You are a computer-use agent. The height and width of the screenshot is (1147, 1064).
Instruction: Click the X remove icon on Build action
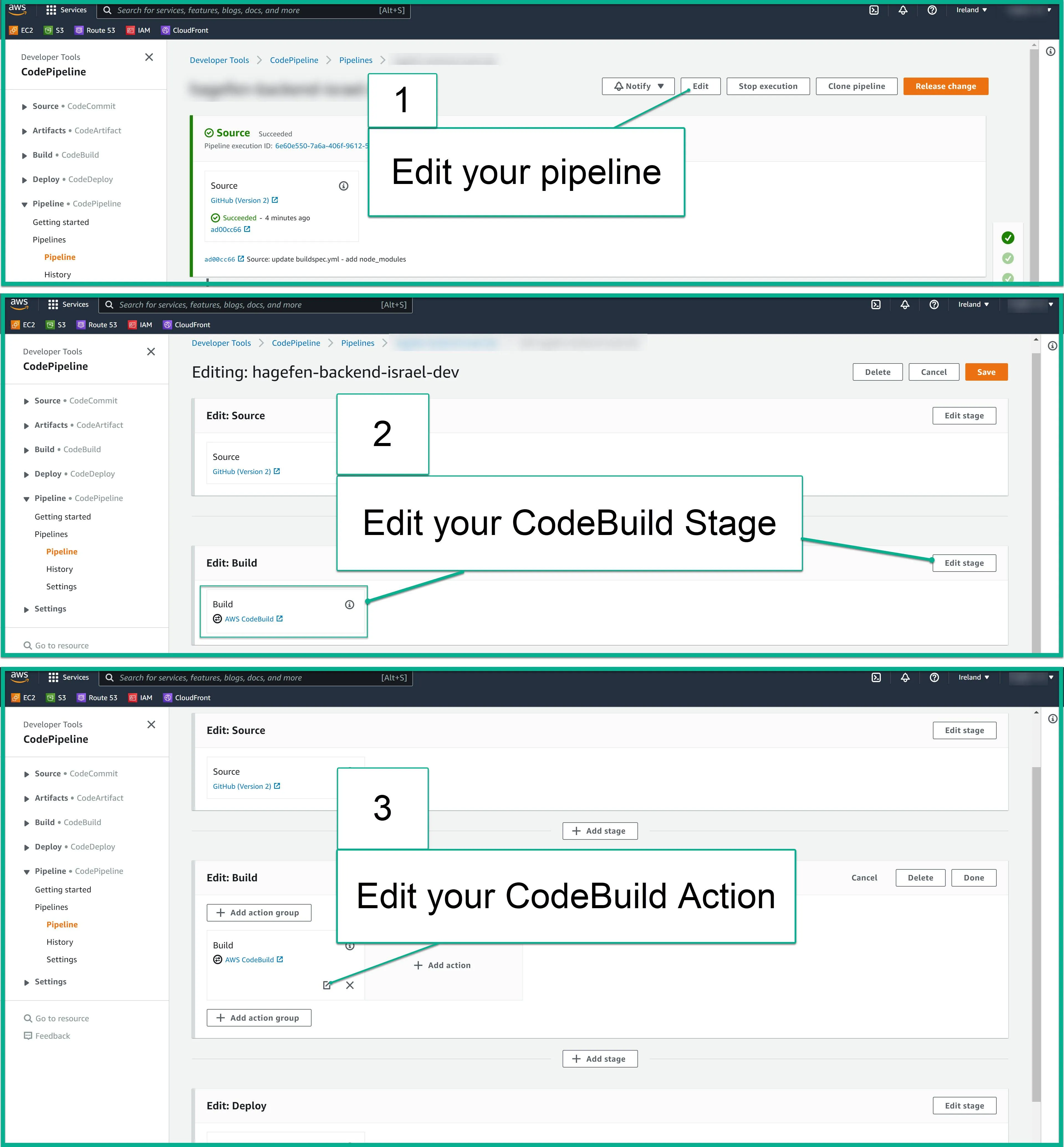click(x=349, y=985)
